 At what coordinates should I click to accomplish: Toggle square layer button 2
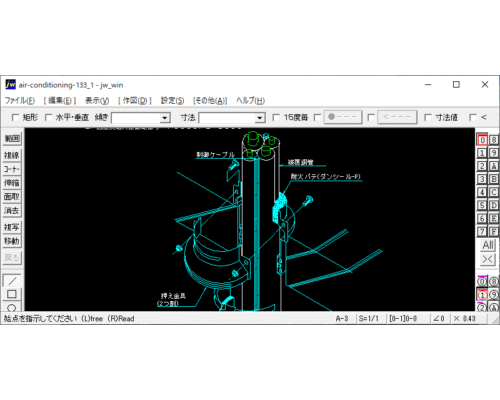[x=482, y=166]
